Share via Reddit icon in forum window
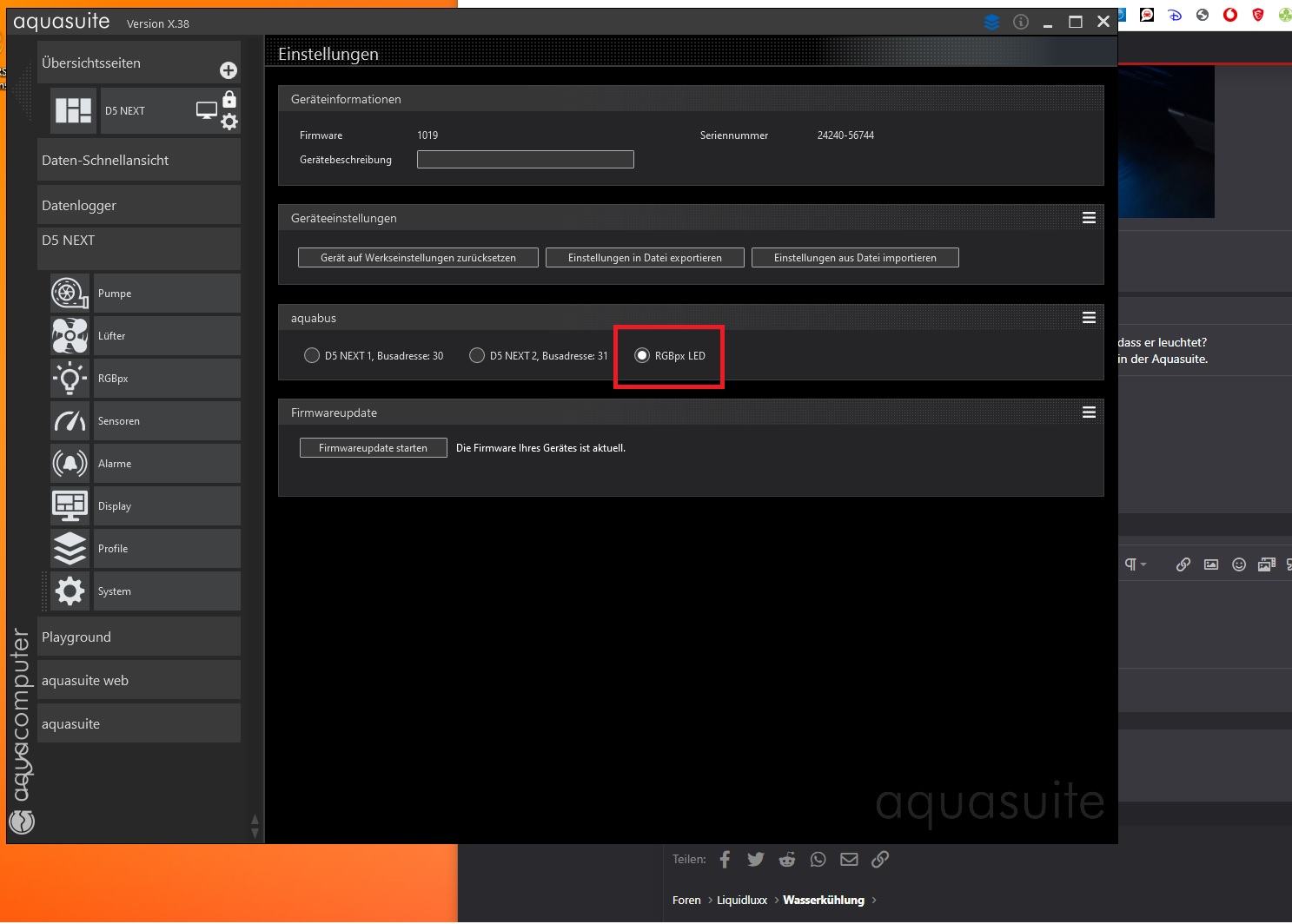1292x924 pixels. pyautogui.click(x=787, y=860)
